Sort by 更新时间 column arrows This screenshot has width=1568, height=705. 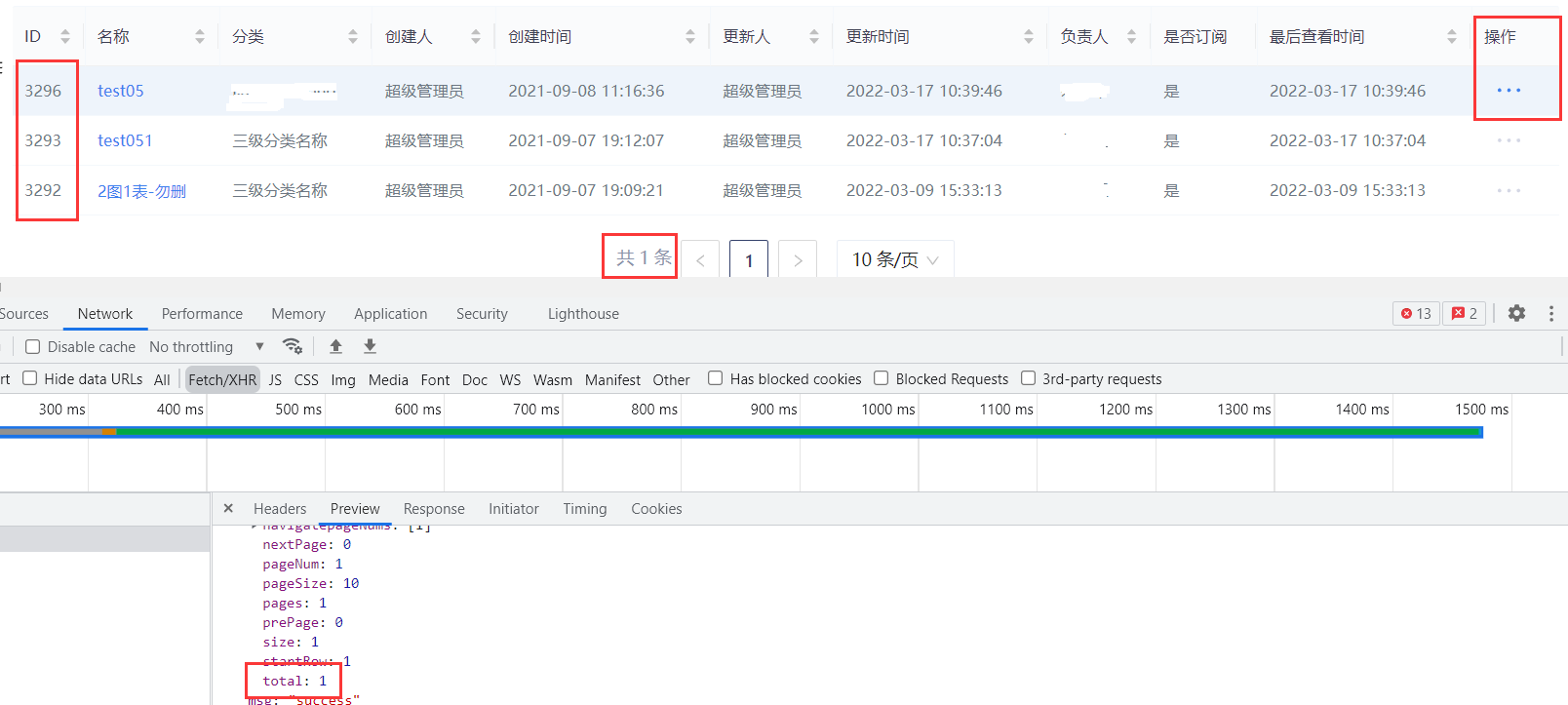tap(1029, 37)
